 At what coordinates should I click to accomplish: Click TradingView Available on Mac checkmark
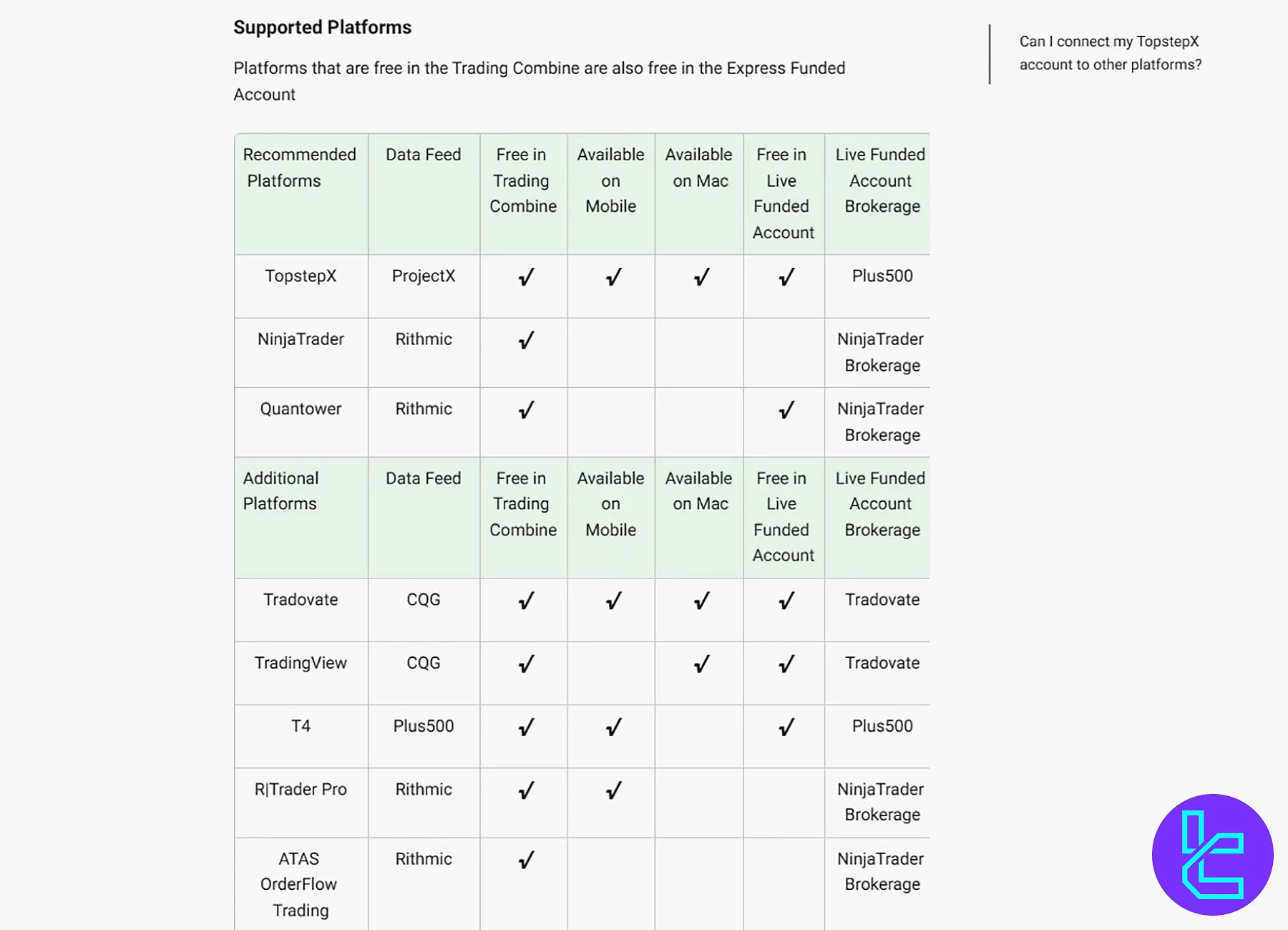701,664
